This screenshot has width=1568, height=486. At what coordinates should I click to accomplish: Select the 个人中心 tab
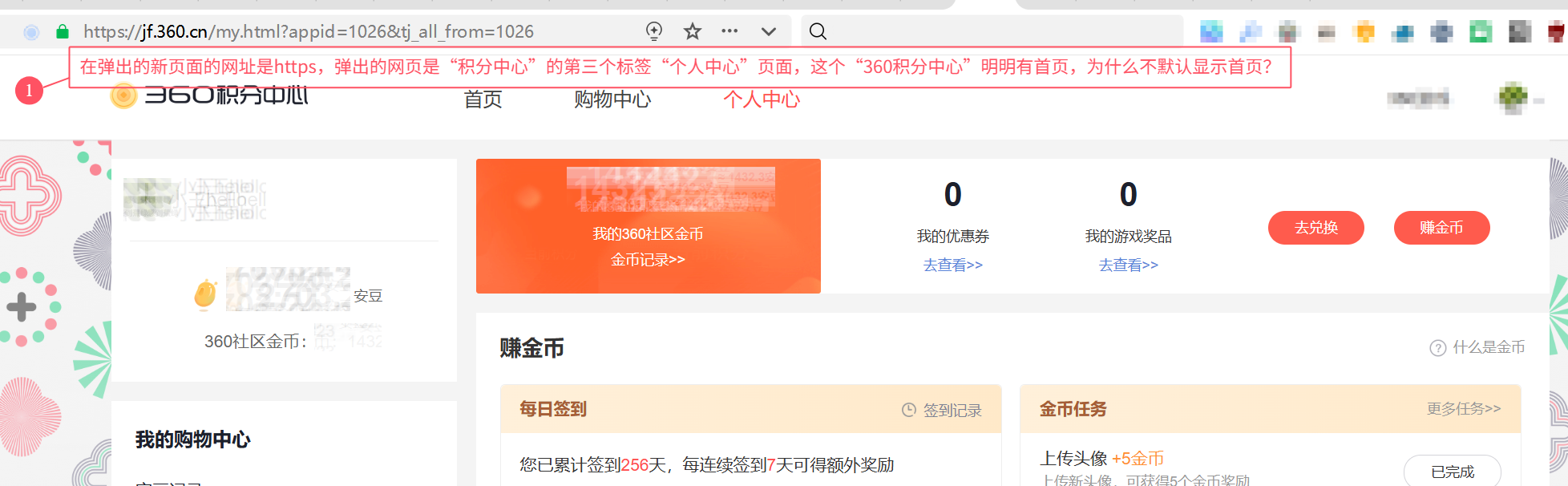coord(762,99)
